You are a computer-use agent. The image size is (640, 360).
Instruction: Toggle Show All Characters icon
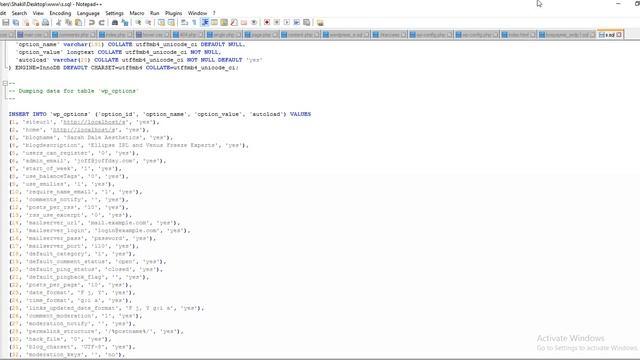point(194,22)
